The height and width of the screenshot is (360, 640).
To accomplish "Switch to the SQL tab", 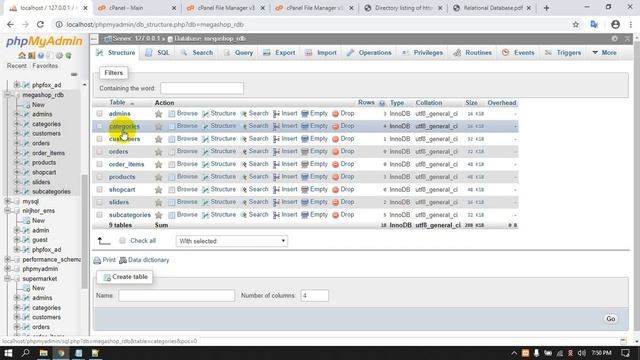I will (158, 53).
